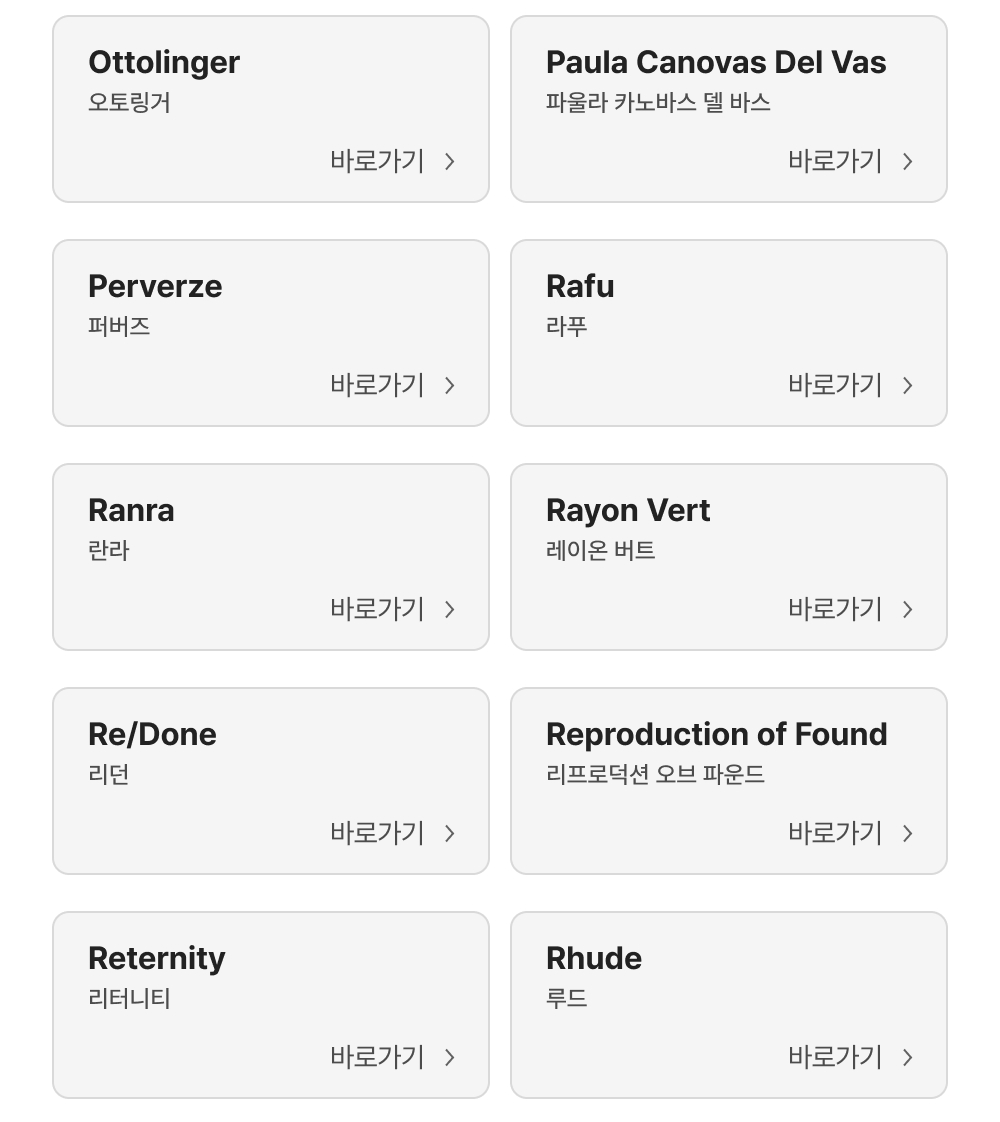Click the chevron arrow on Rayon Vert card

[908, 610]
